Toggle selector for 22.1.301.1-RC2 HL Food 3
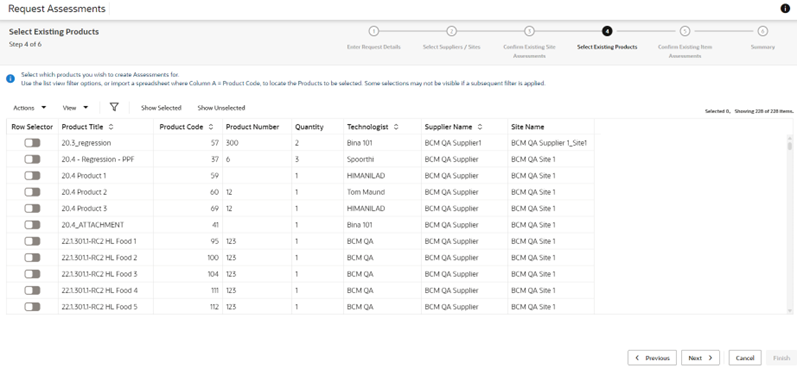This screenshot has height=370, width=797. point(32,274)
